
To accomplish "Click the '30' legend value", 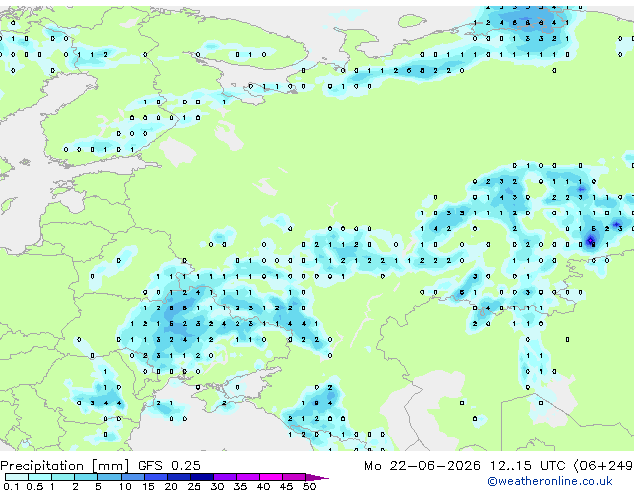I will [x=217, y=486].
